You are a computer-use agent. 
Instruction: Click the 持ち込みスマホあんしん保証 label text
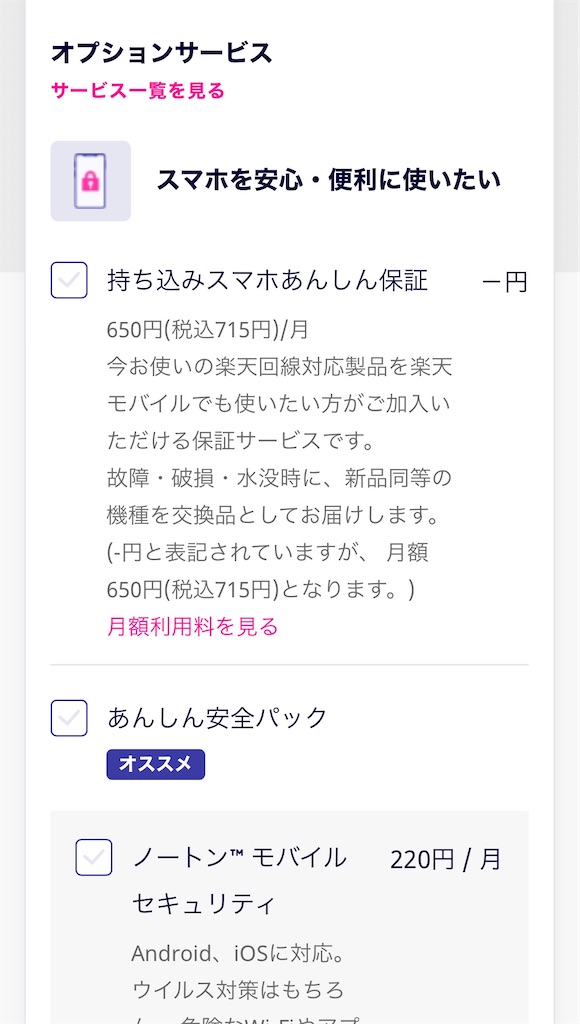[265, 282]
